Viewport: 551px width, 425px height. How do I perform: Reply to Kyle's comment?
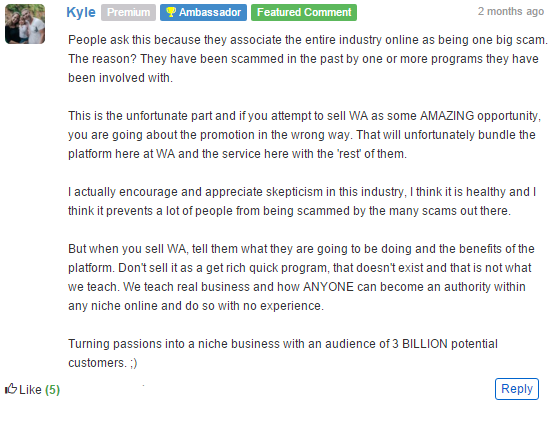517,389
